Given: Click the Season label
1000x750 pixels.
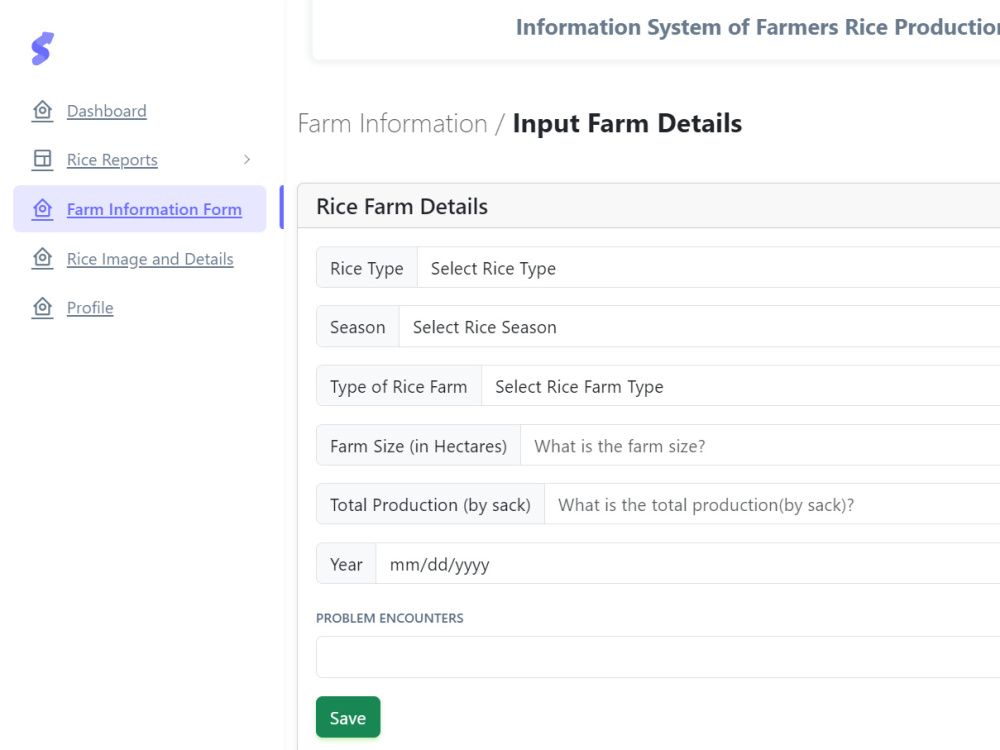Looking at the screenshot, I should pyautogui.click(x=358, y=327).
